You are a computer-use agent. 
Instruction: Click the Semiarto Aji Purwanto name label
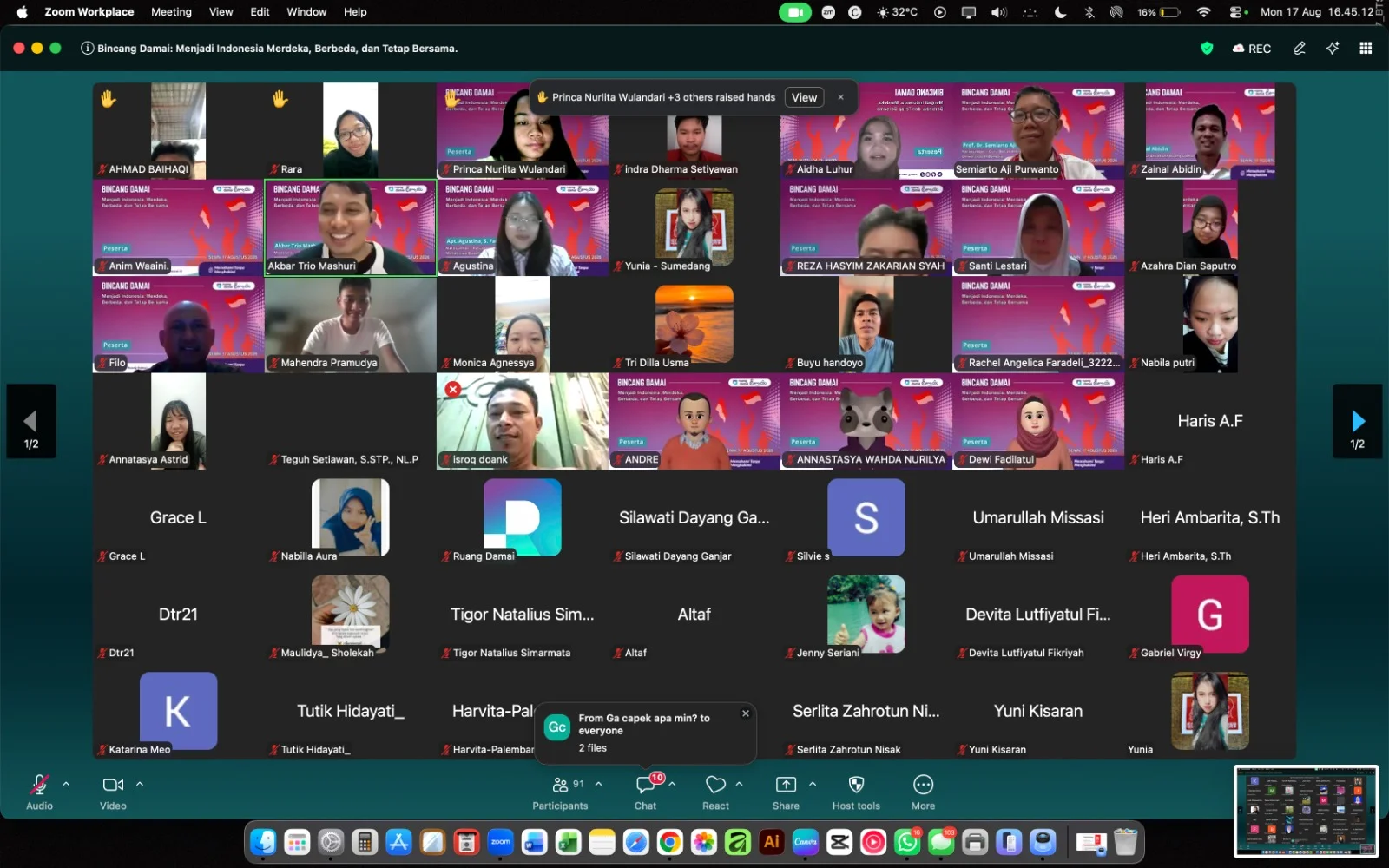1007,169
